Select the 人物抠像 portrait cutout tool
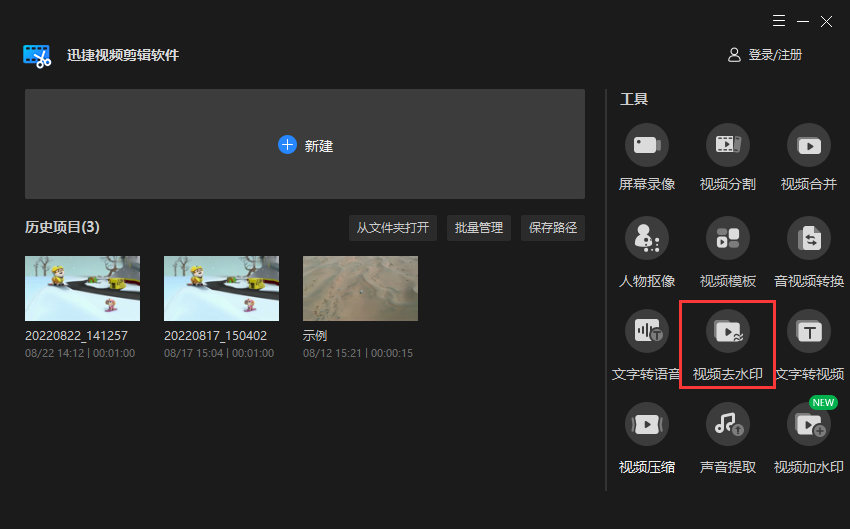The height and width of the screenshot is (529, 850). point(646,239)
